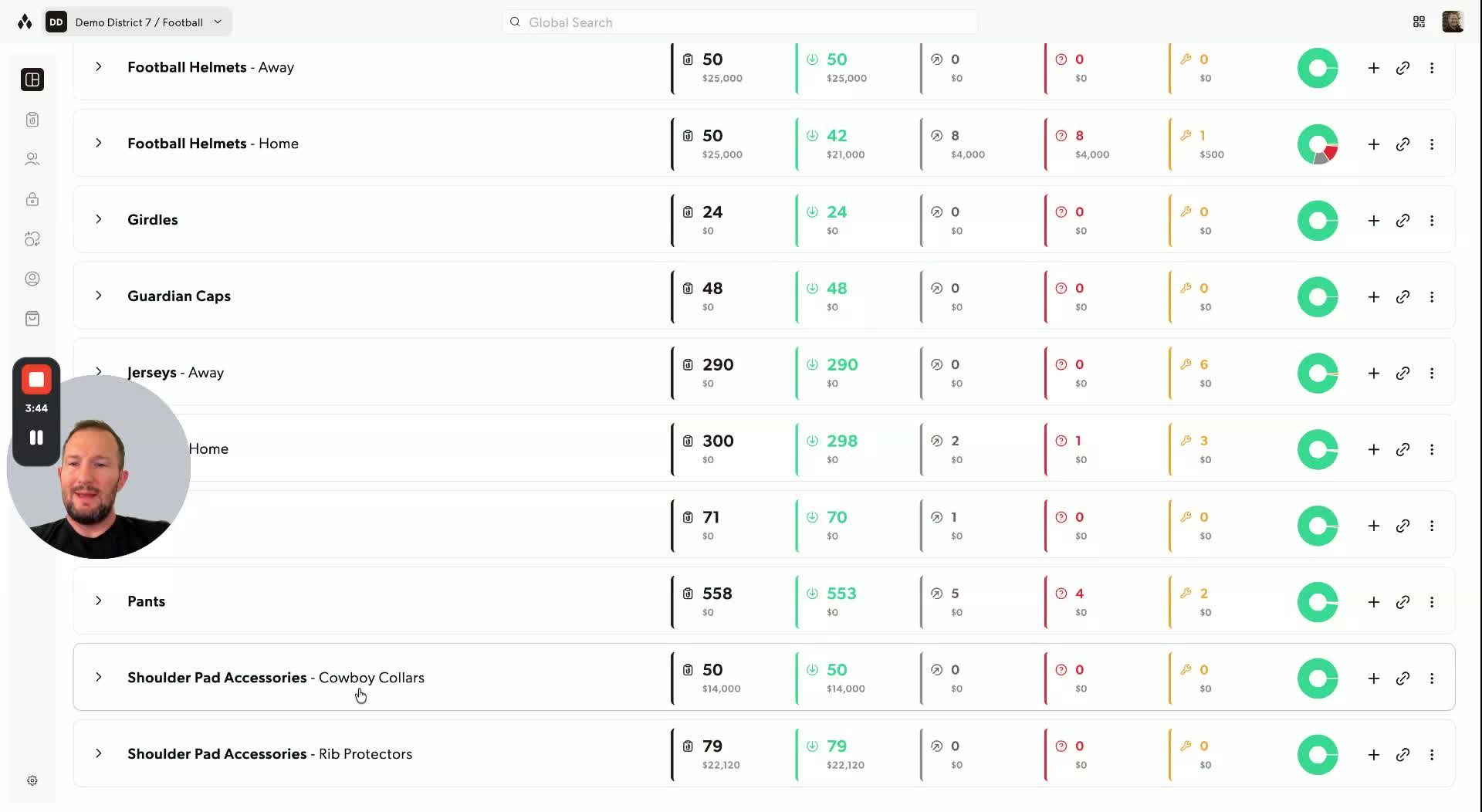Click the 553 available count for Pants

[841, 594]
